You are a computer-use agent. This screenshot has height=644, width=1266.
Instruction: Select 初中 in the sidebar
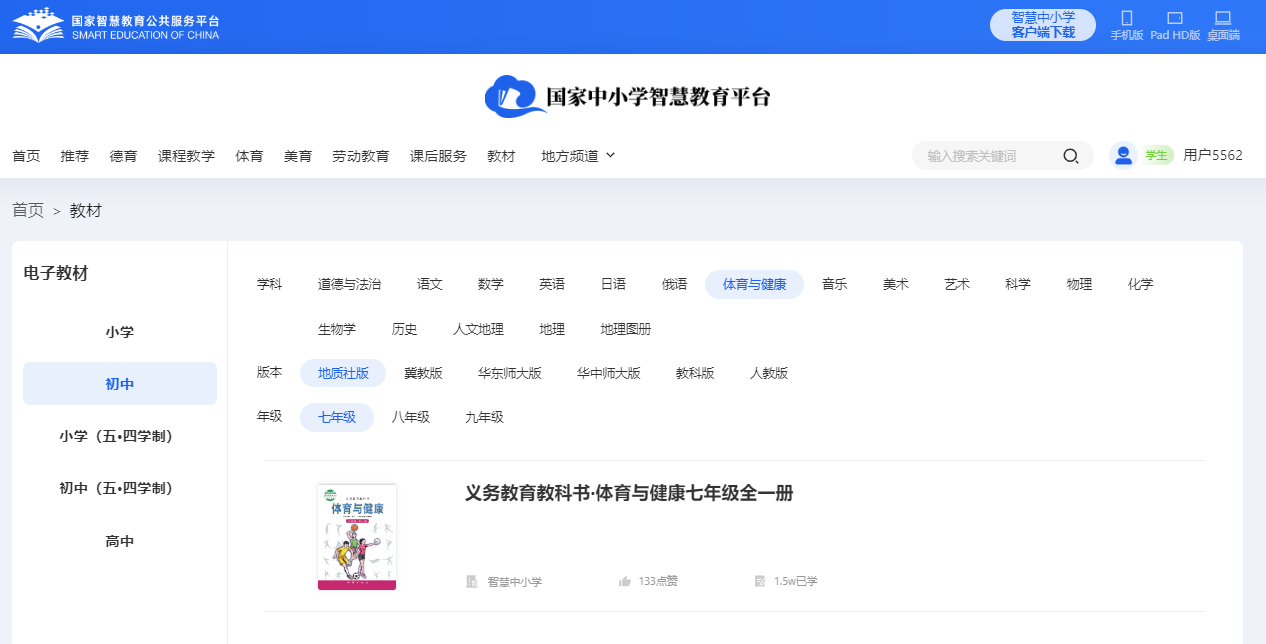(120, 384)
